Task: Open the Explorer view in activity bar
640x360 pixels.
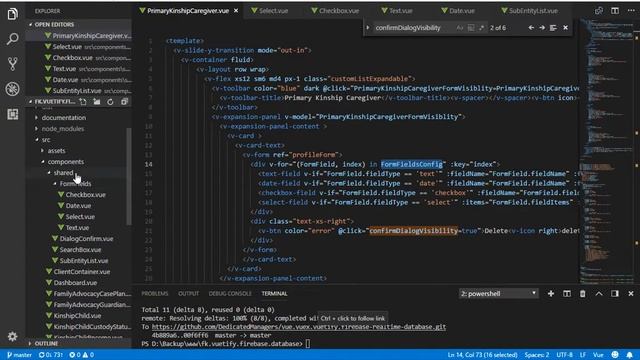Action: click(x=13, y=14)
